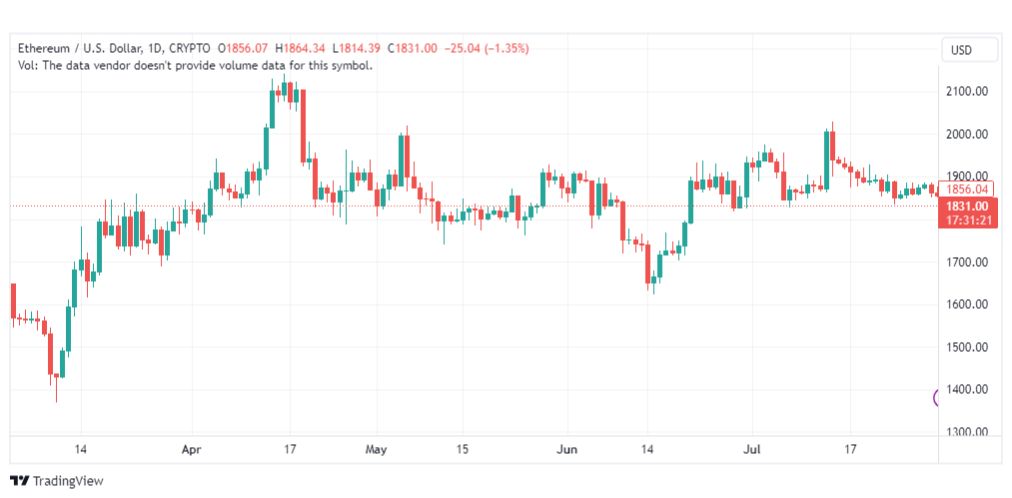Click the high price value H1864.34
Screen dimensions: 1012x498
(301, 48)
